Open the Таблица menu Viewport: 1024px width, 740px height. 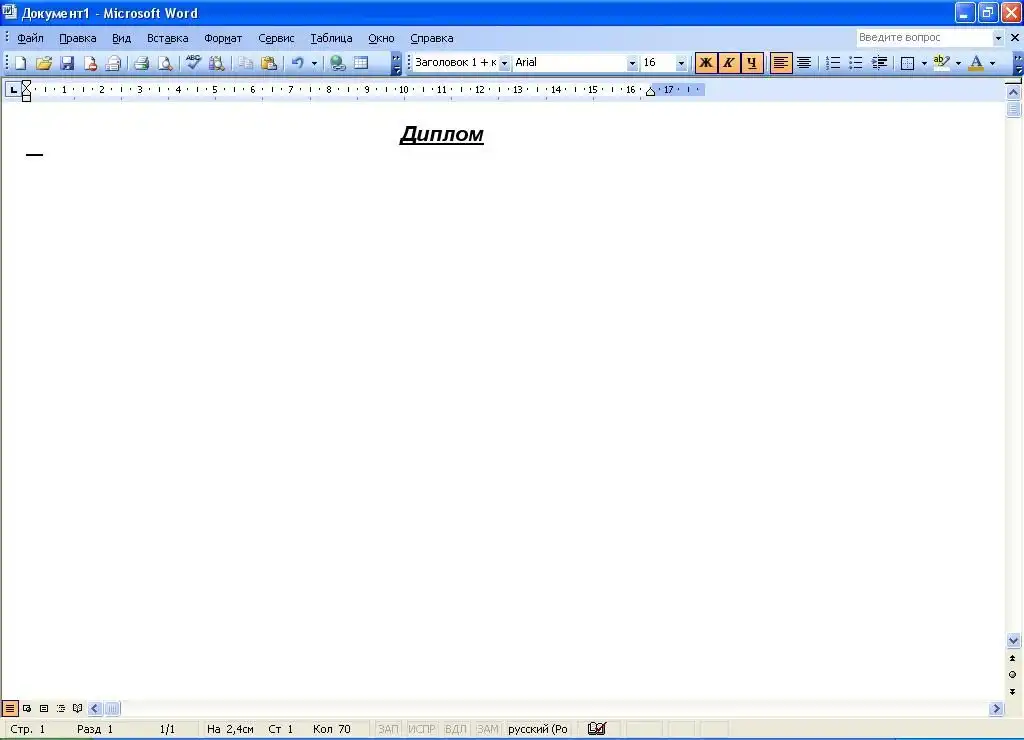pos(331,38)
